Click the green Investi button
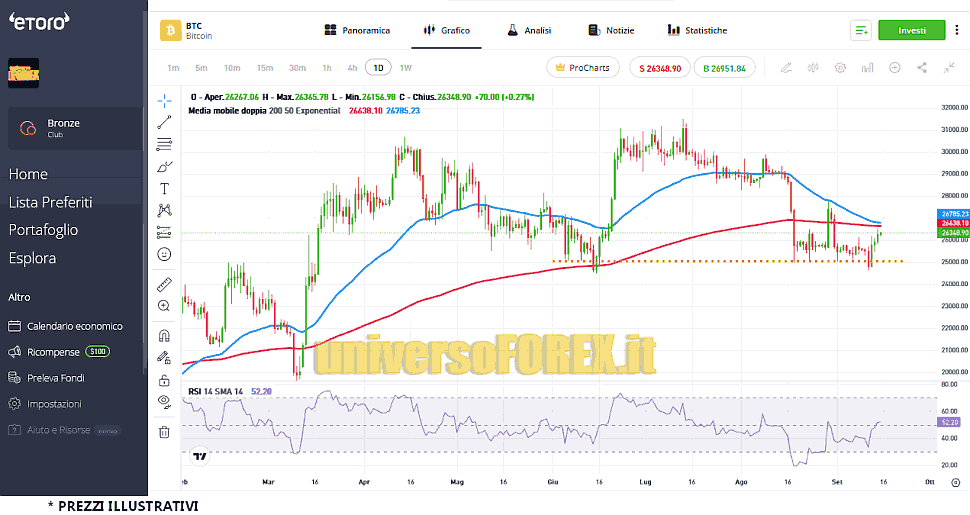 [911, 31]
